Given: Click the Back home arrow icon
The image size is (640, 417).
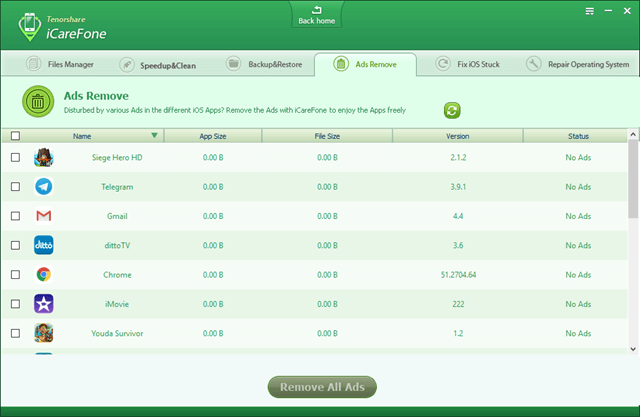Looking at the screenshot, I should [x=317, y=10].
